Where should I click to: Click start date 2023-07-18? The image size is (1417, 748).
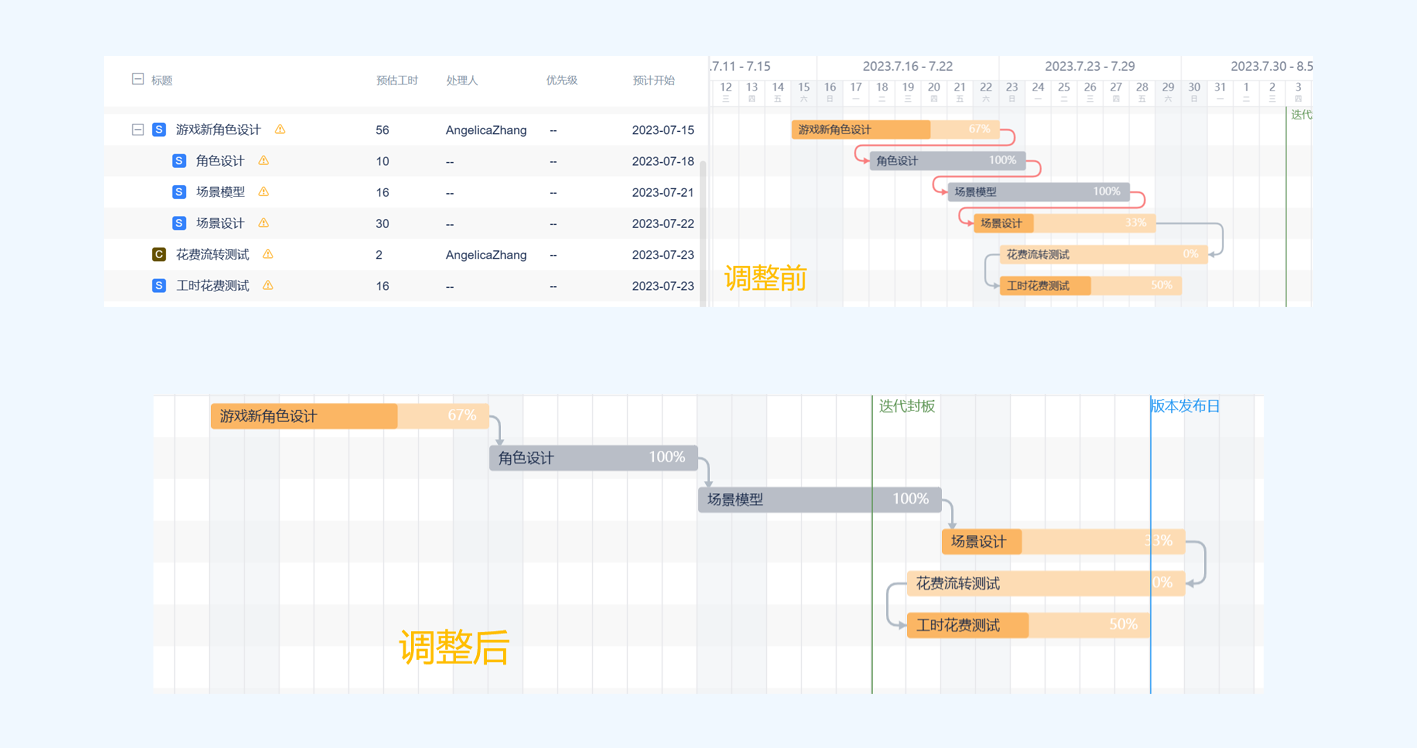[663, 161]
